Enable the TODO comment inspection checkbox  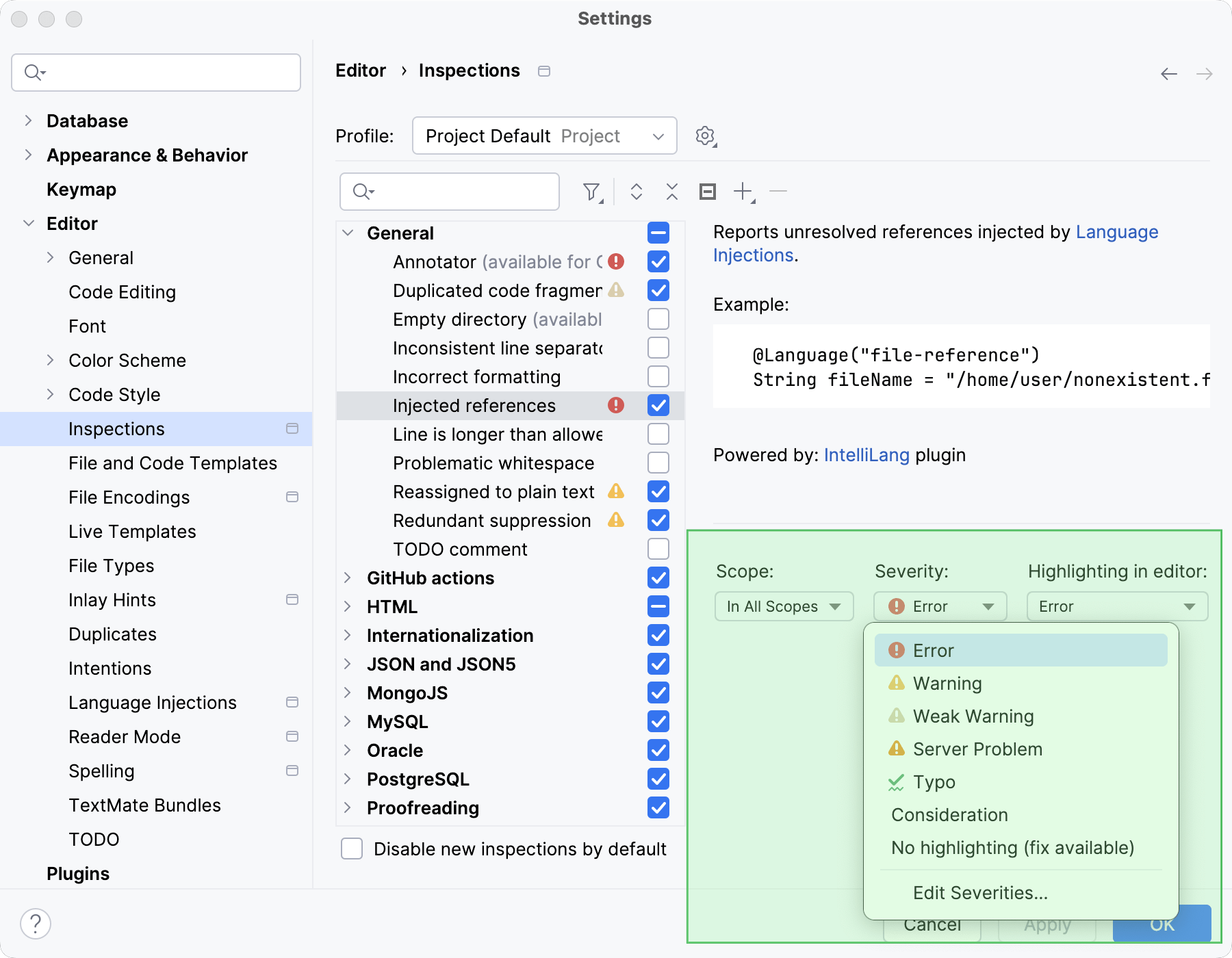coord(658,549)
